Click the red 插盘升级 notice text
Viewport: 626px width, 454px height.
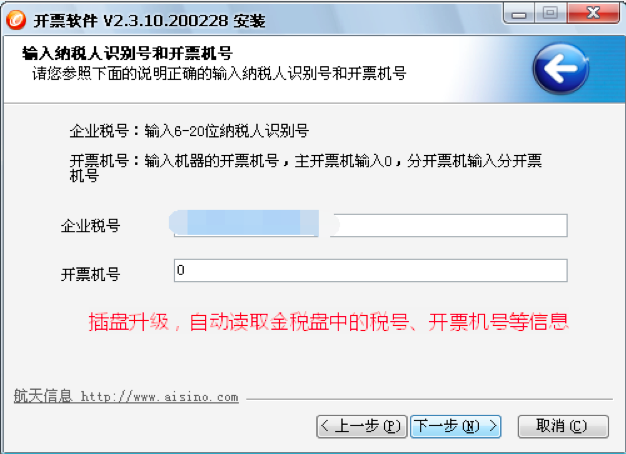[328, 322]
